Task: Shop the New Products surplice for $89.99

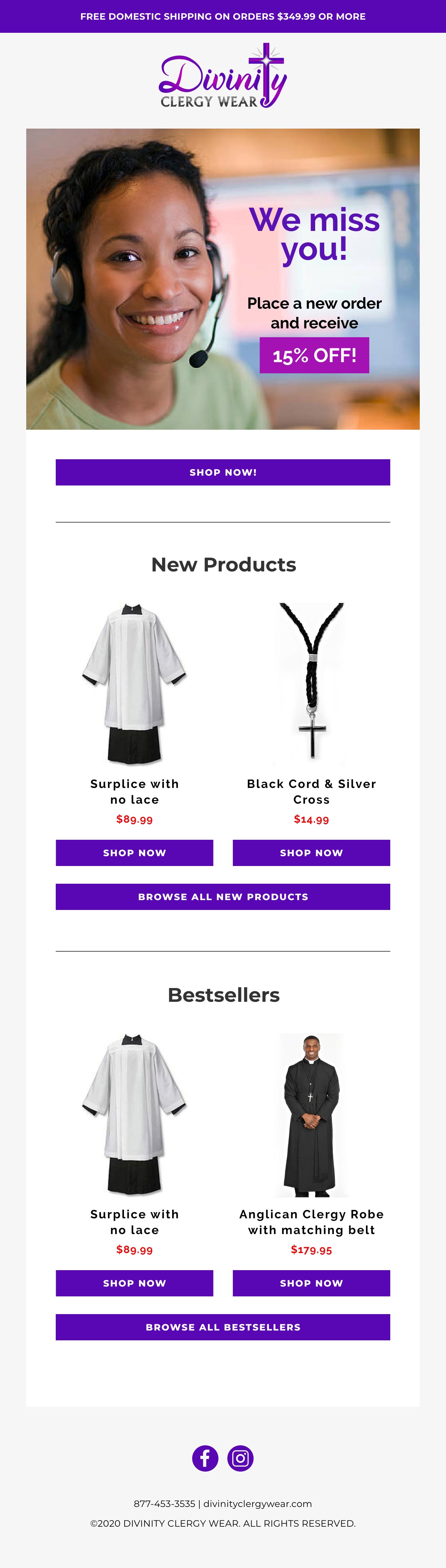Action: click(x=134, y=852)
